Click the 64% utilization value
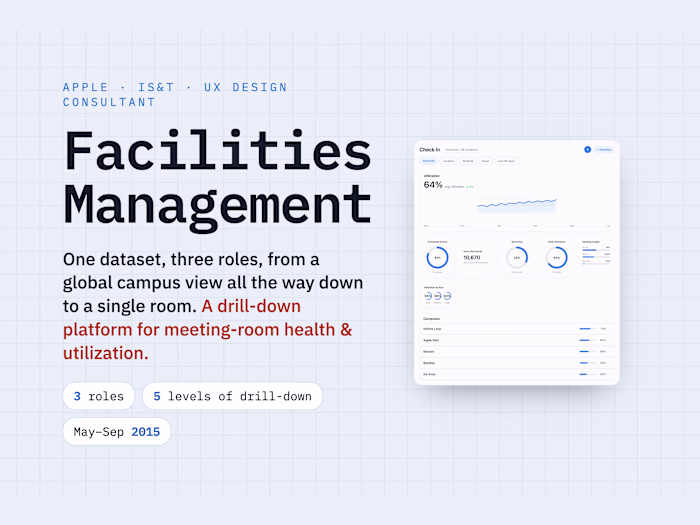Image resolution: width=700 pixels, height=525 pixels. [x=433, y=185]
